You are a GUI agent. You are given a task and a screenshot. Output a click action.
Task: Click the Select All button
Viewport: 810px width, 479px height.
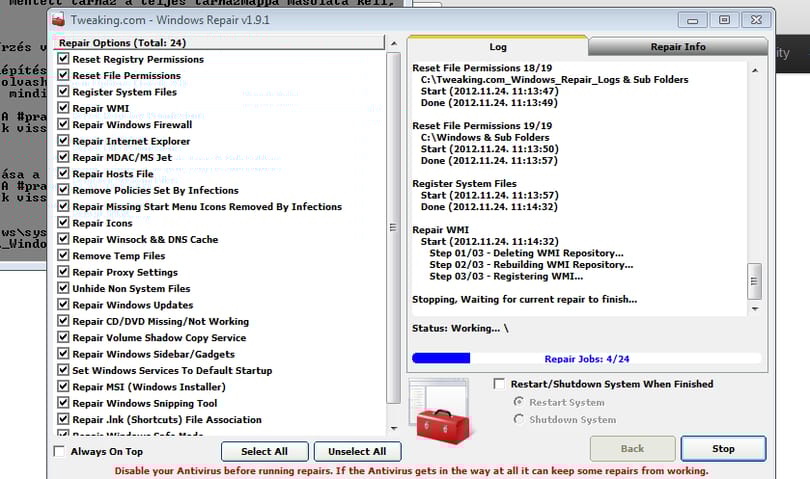pos(264,452)
